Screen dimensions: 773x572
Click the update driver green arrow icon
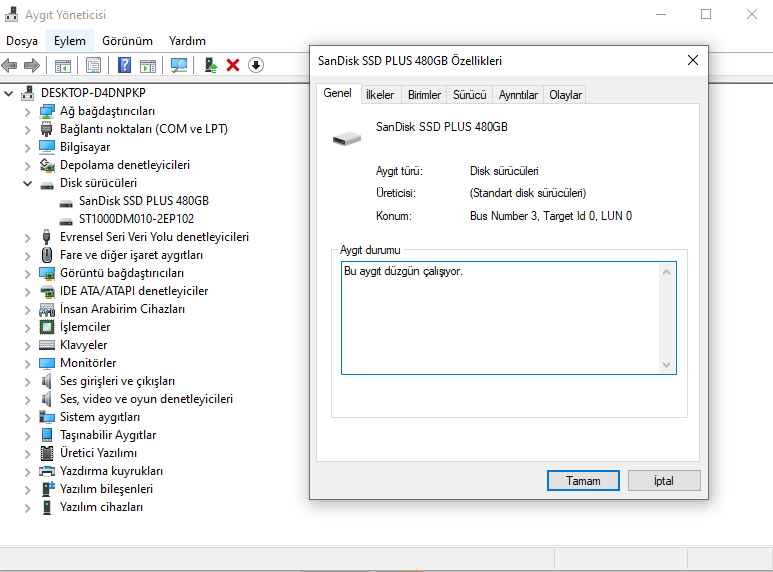[211, 65]
